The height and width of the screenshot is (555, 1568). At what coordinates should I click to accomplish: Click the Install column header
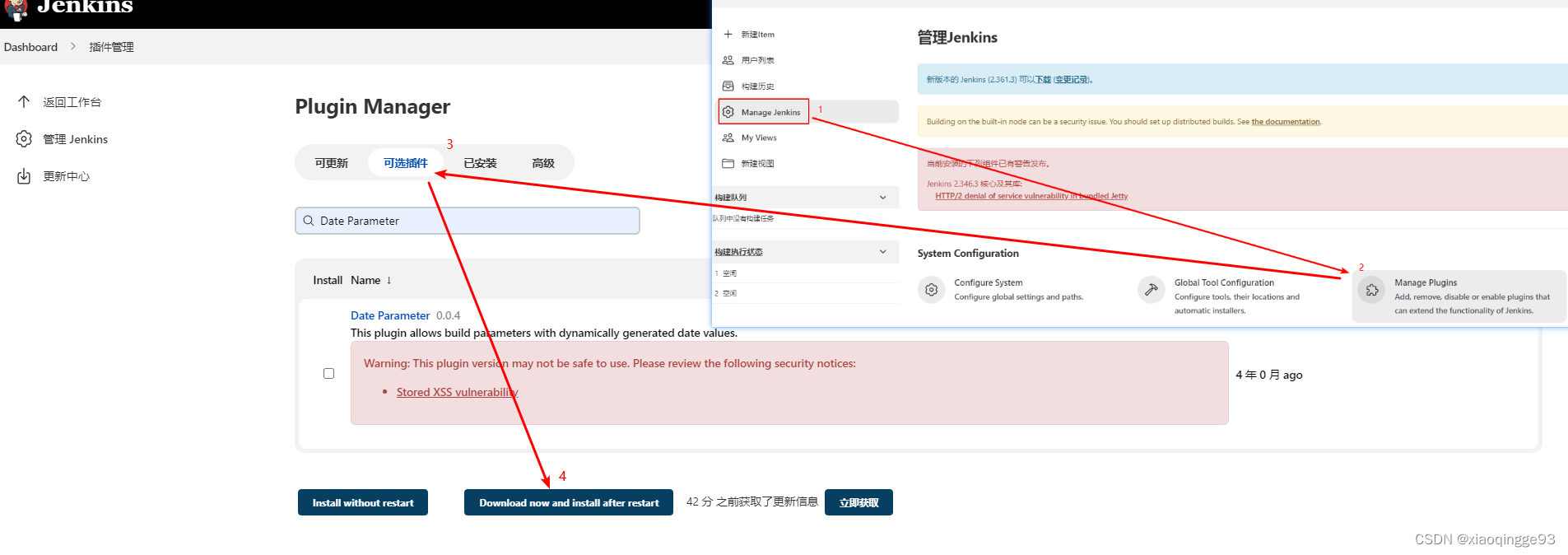coord(328,280)
